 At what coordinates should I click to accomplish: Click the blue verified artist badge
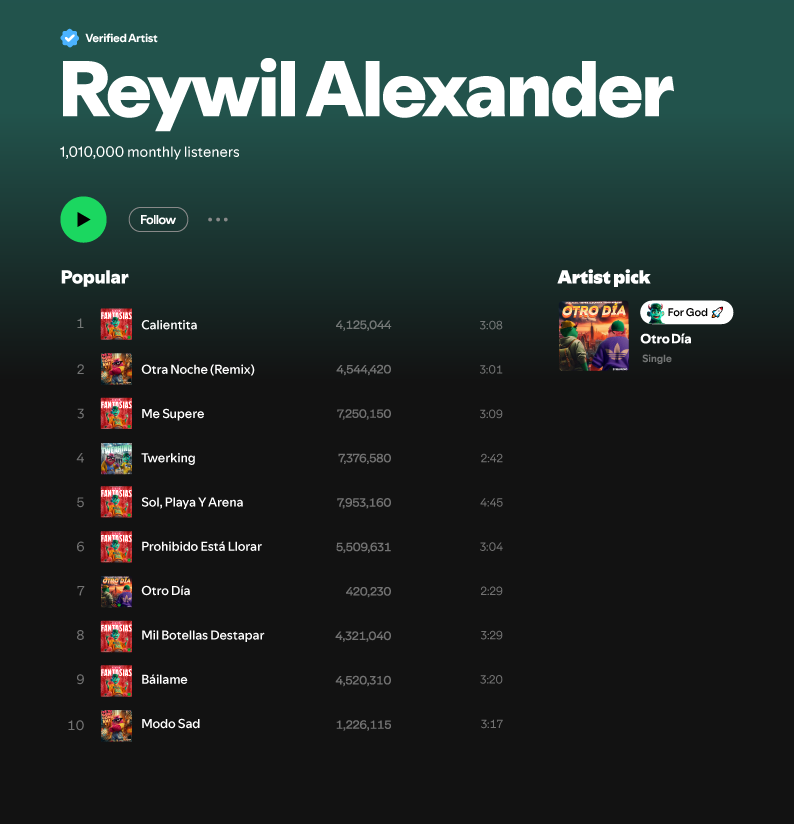pyautogui.click(x=69, y=38)
